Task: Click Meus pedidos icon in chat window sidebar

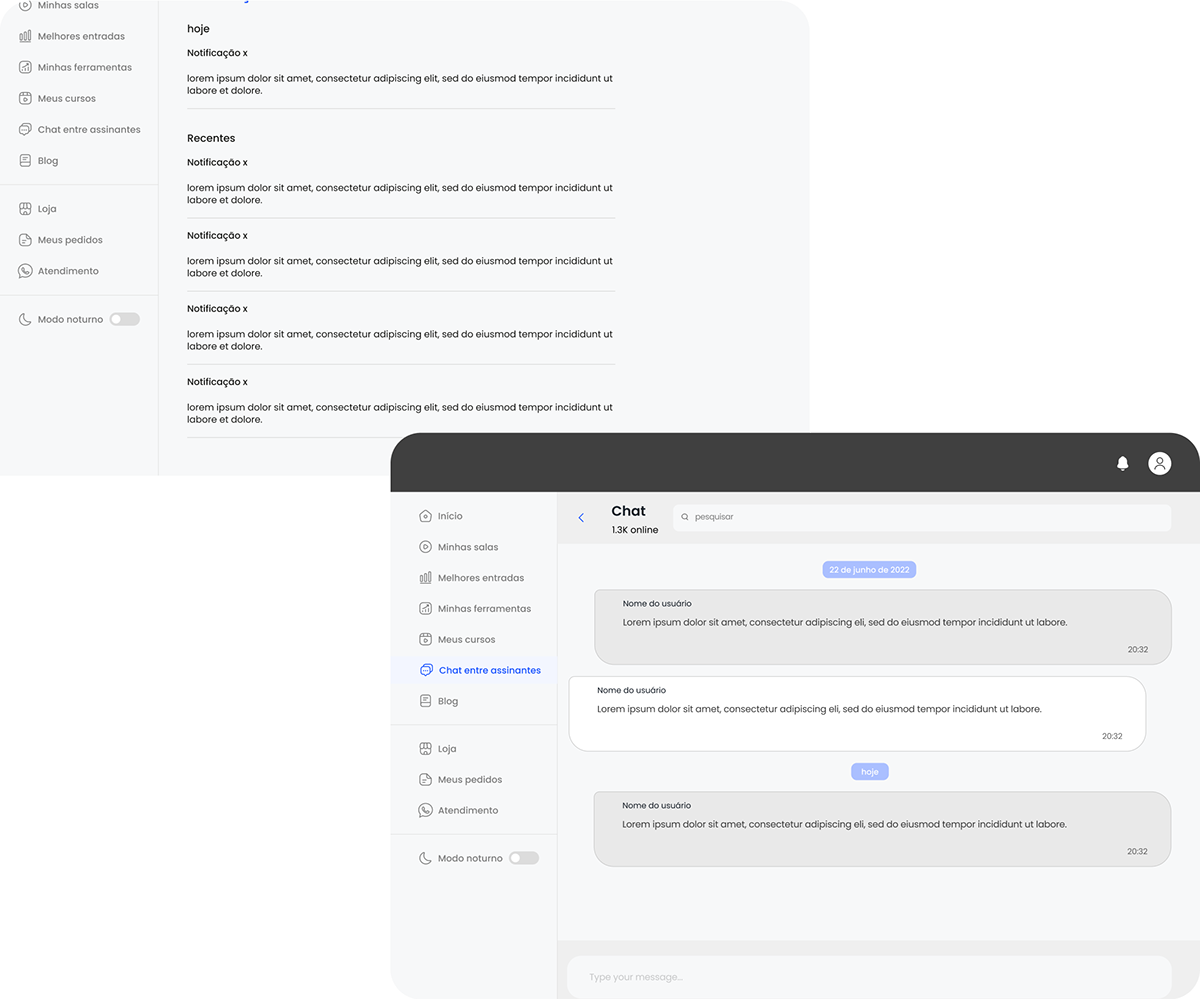Action: coord(425,779)
